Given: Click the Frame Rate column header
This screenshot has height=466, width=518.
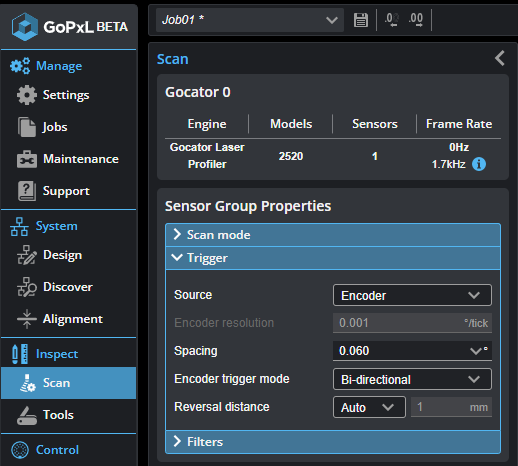Looking at the screenshot, I should (x=459, y=124).
